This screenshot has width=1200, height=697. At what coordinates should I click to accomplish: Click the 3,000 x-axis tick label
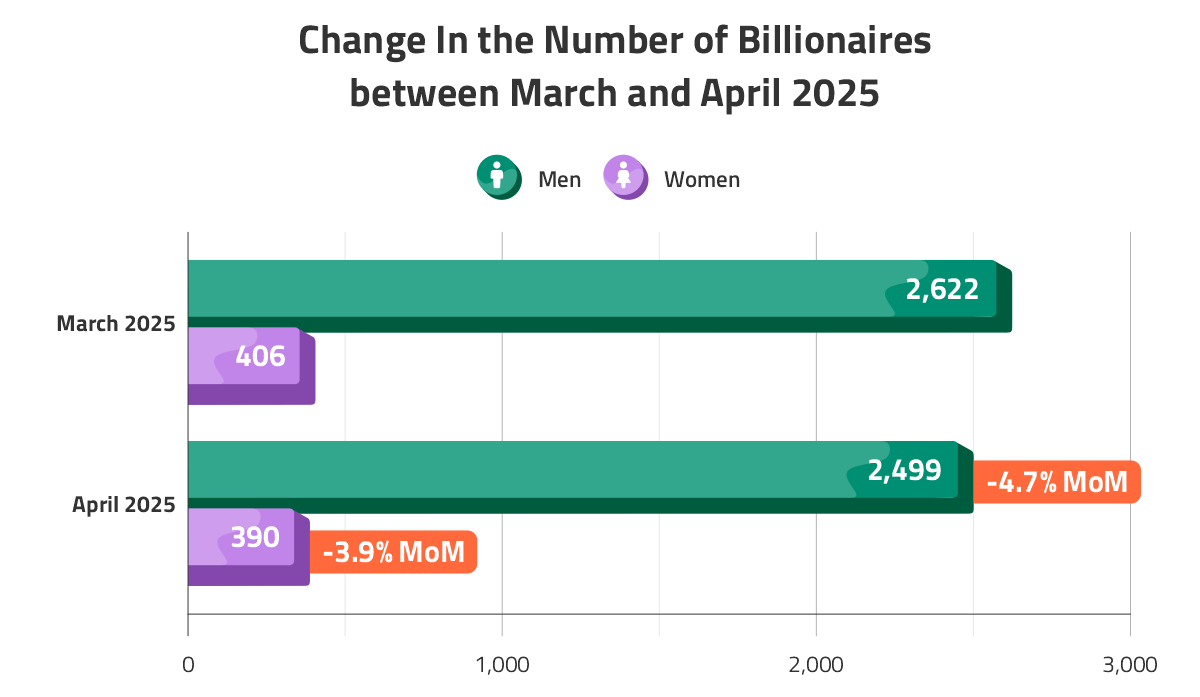(x=1130, y=665)
